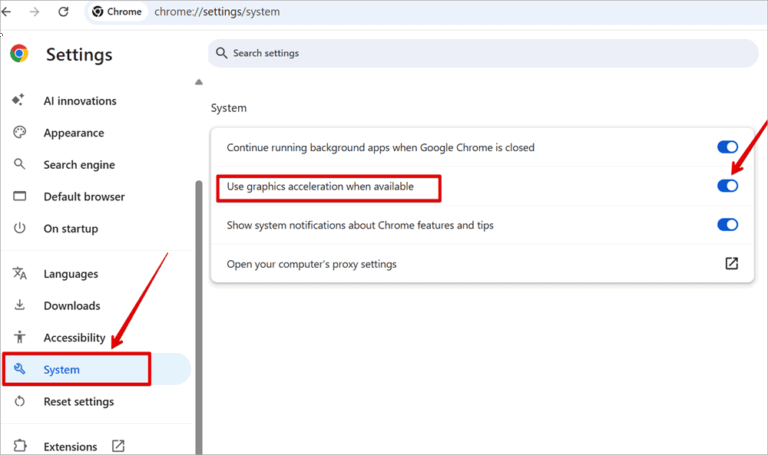
Task: Open AI innovations settings
Action: 80,101
